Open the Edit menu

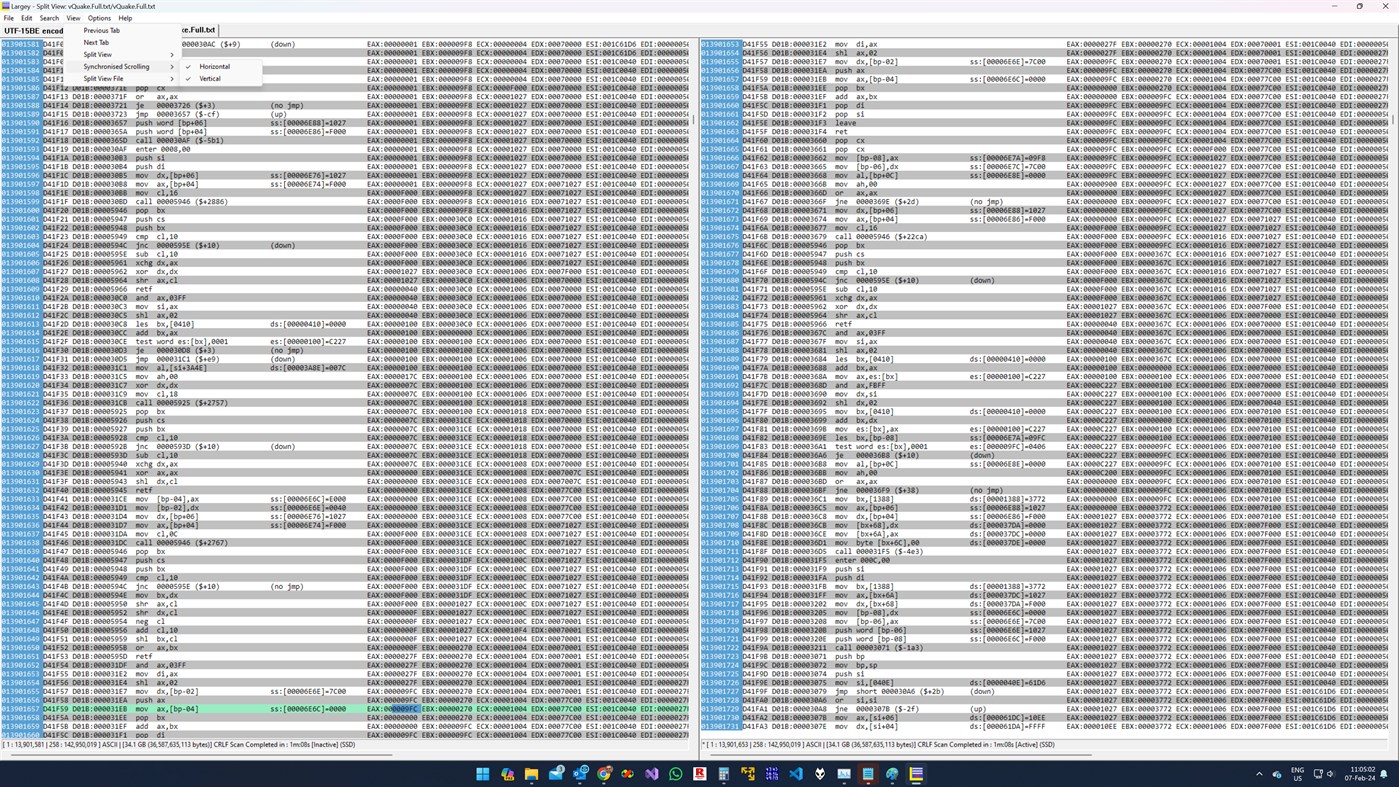tap(27, 18)
